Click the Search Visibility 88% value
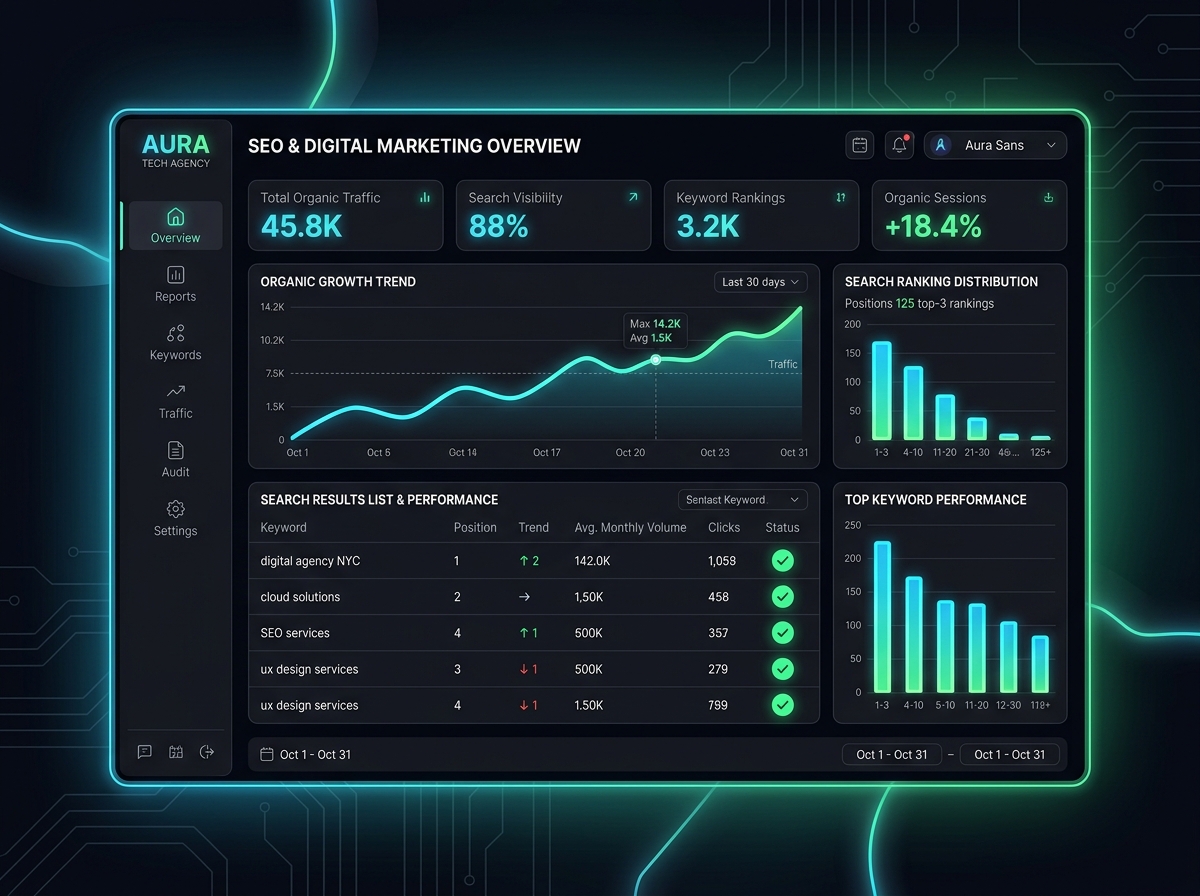1200x896 pixels. 498,227
